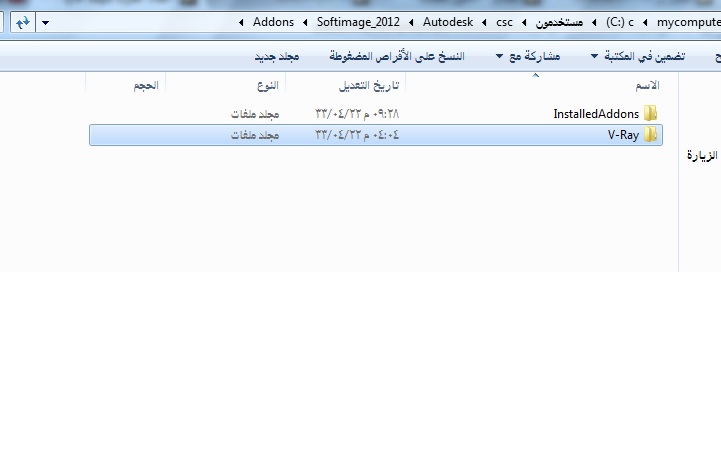The height and width of the screenshot is (460, 721).
Task: Click the InstalledAddons folder icon
Action: [x=650, y=113]
